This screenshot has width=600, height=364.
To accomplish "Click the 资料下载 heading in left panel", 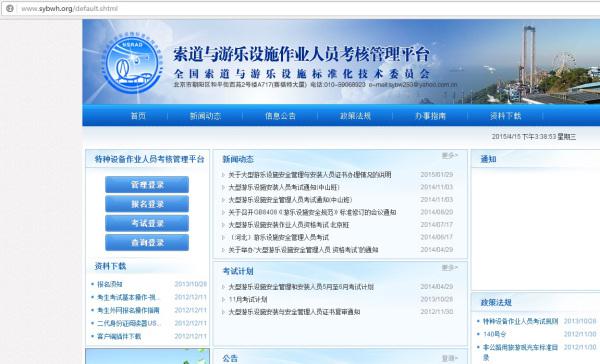I will tap(110, 266).
